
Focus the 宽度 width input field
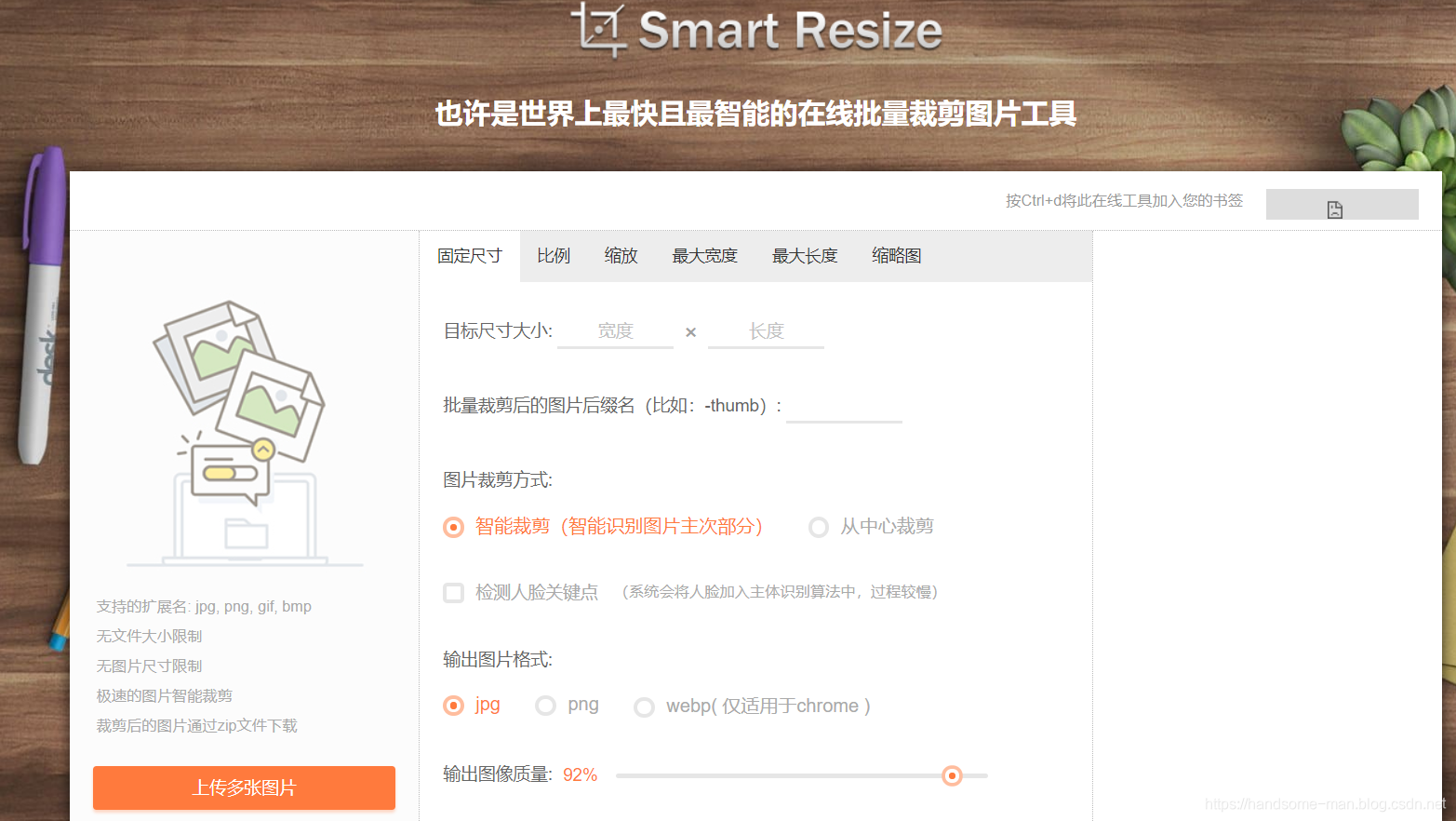click(x=615, y=331)
